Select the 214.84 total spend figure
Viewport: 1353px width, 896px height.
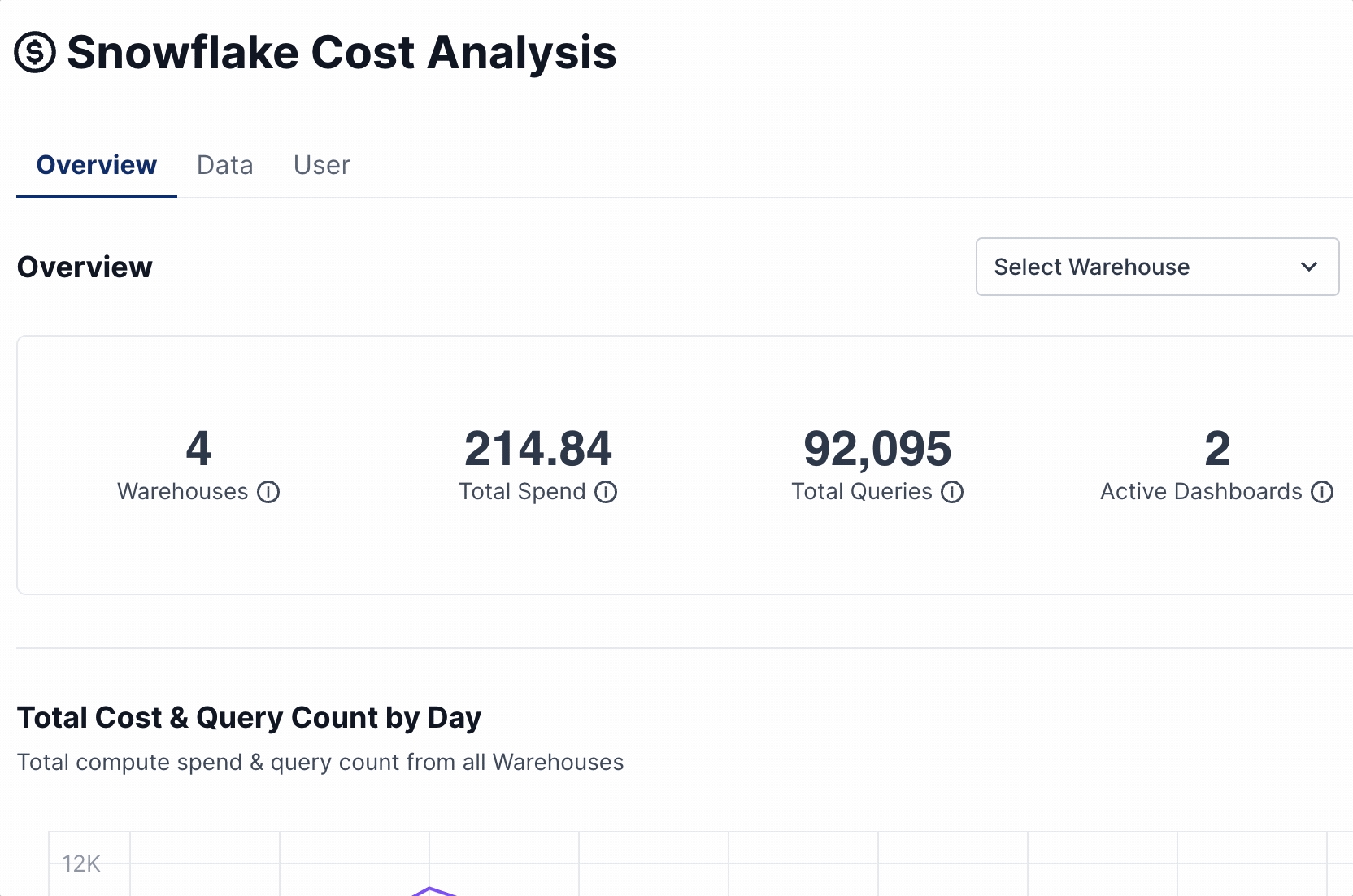click(x=537, y=449)
